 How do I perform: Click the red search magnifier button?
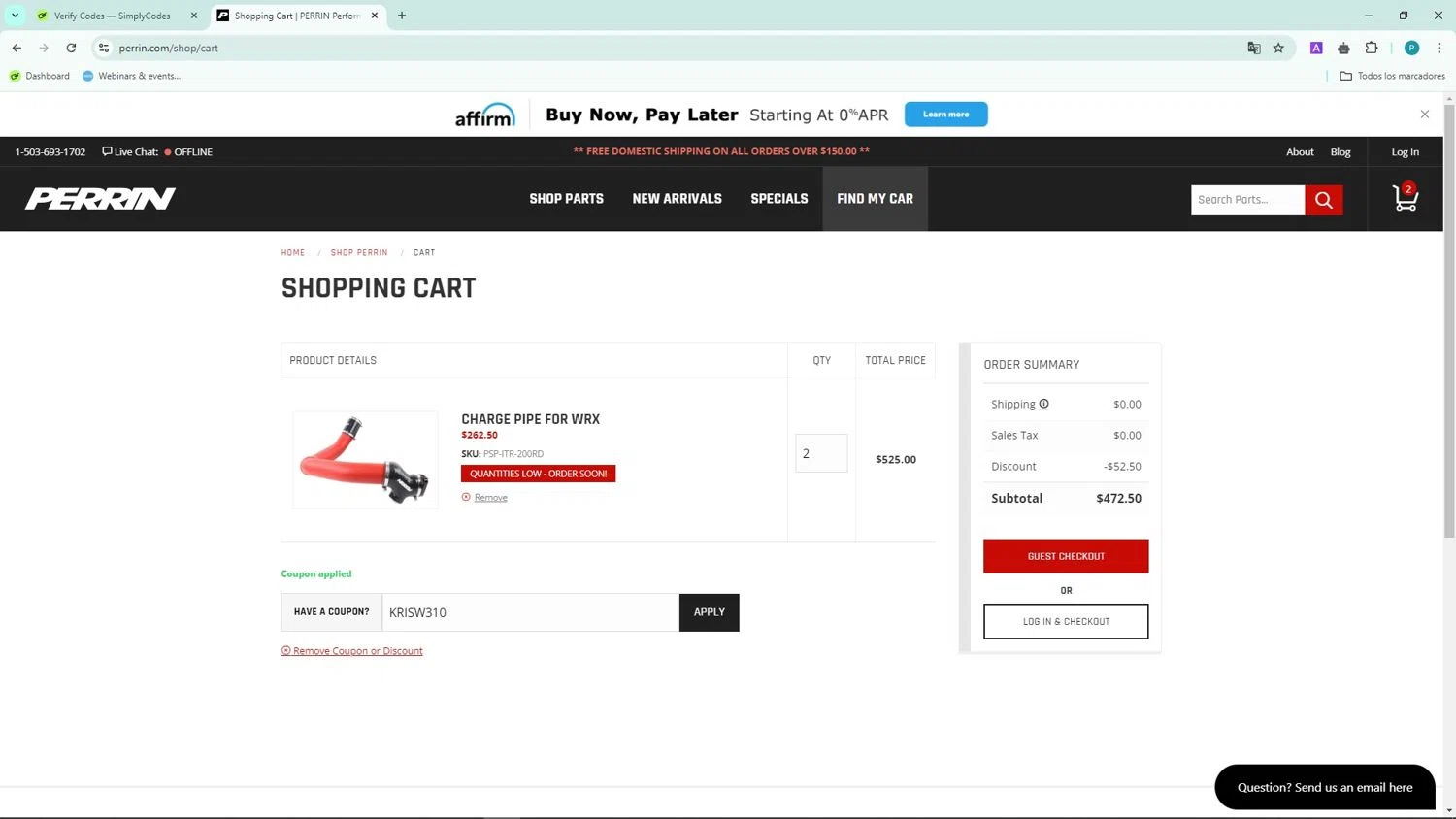coord(1324,200)
